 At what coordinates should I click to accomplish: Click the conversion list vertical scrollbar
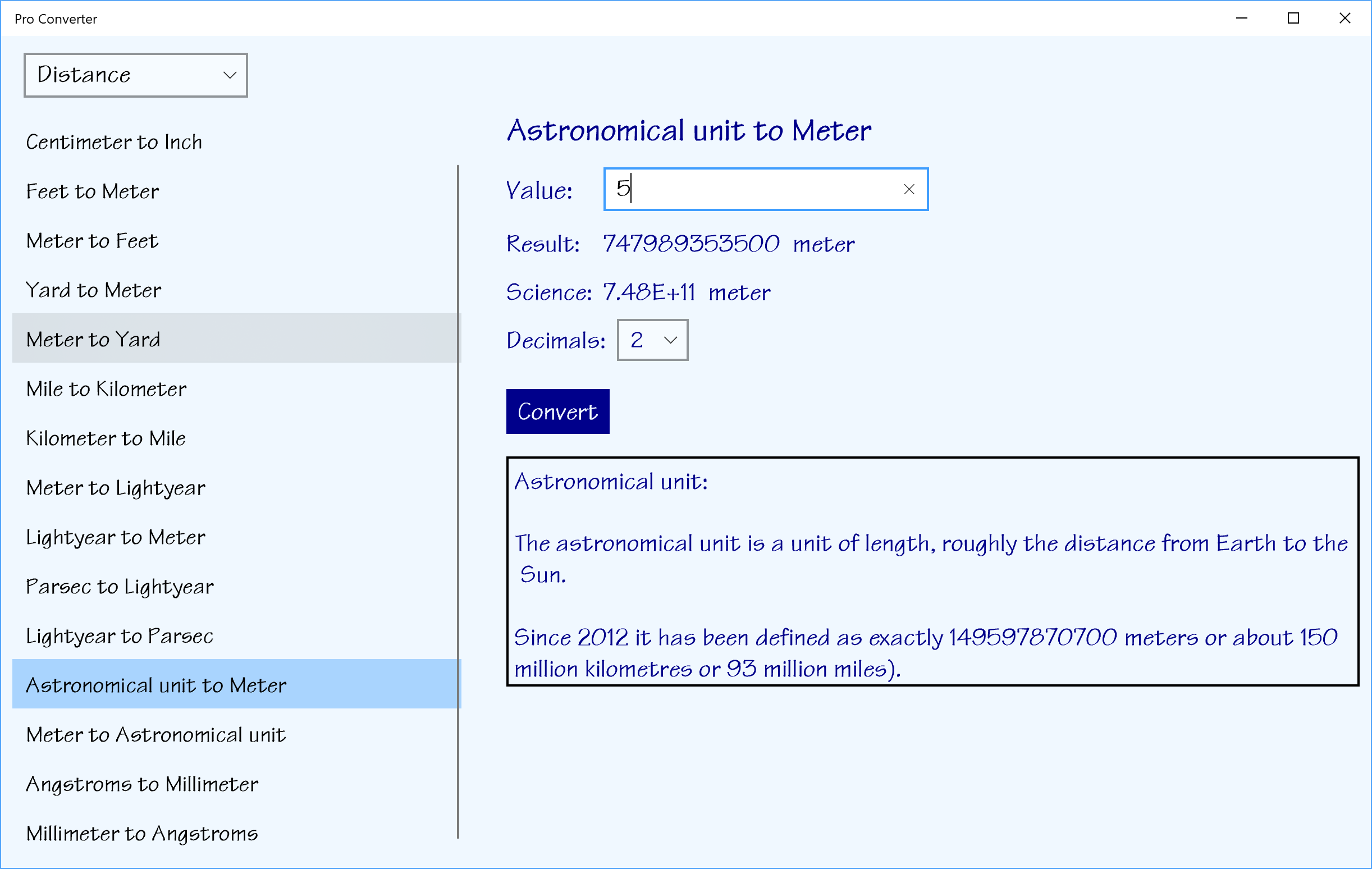point(458,501)
